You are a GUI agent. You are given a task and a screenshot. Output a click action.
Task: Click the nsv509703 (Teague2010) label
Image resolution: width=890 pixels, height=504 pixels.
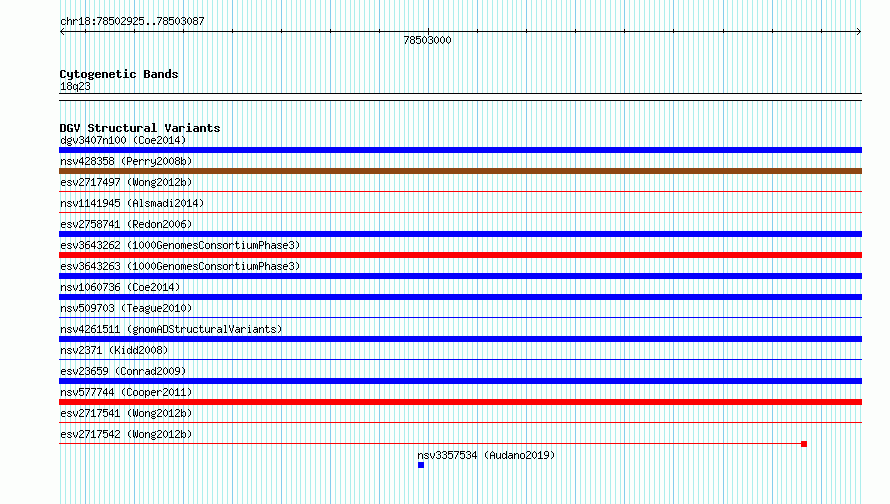(126, 308)
